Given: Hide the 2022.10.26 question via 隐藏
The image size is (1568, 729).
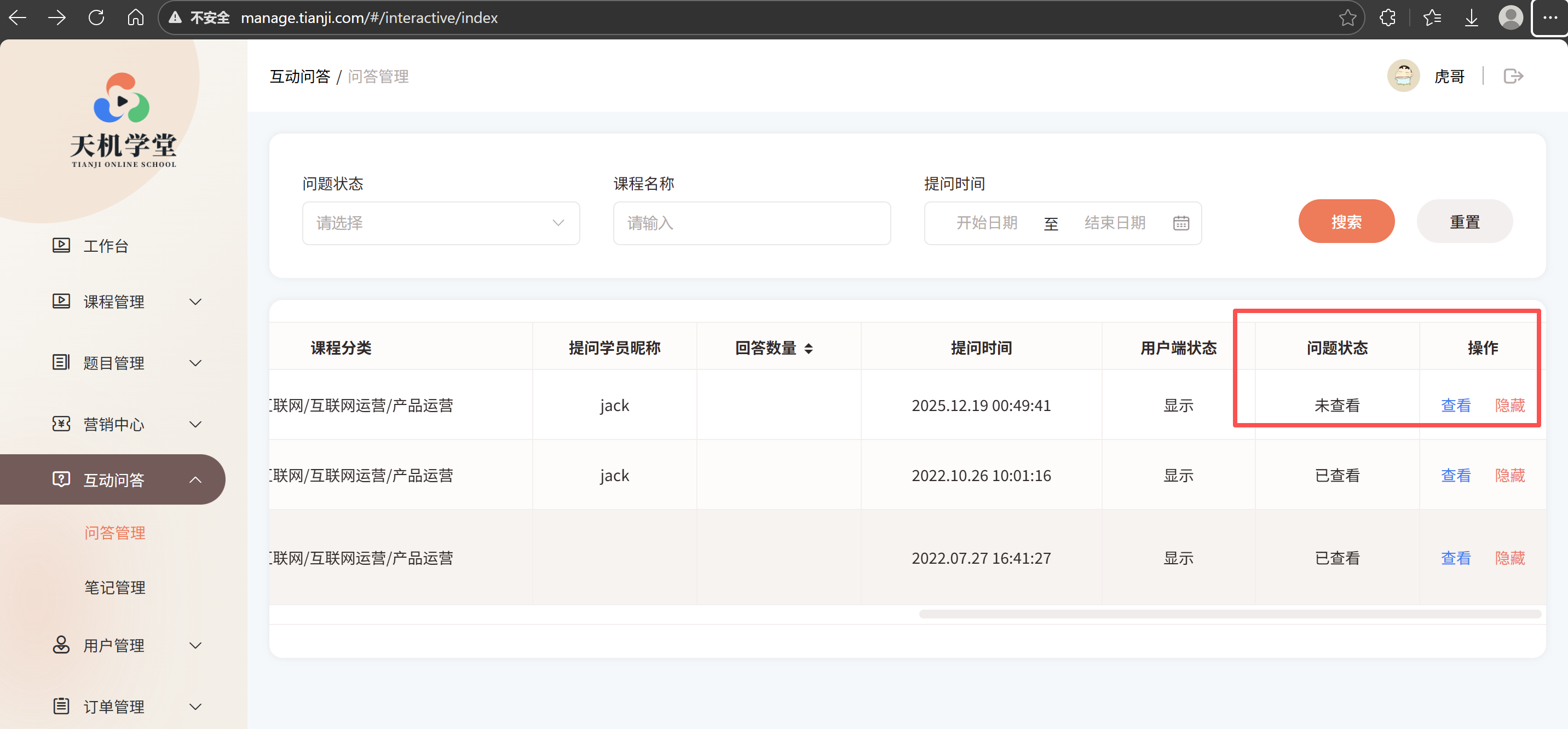Looking at the screenshot, I should pyautogui.click(x=1509, y=475).
